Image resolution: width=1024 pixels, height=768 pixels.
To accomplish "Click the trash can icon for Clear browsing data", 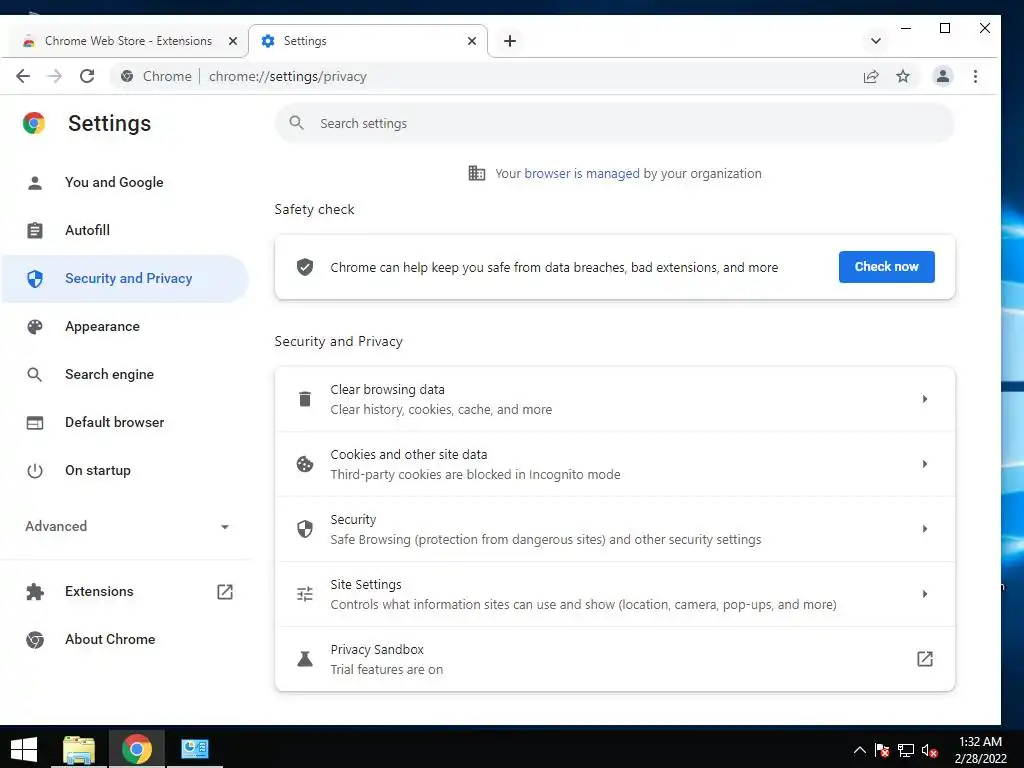I will click(305, 399).
